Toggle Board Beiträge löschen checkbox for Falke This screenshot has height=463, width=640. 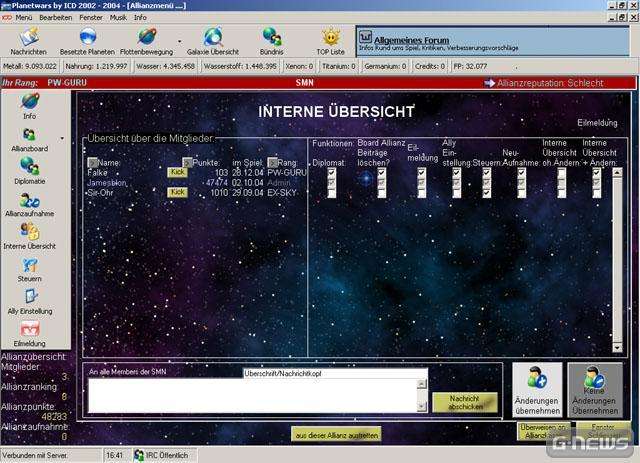(382, 173)
